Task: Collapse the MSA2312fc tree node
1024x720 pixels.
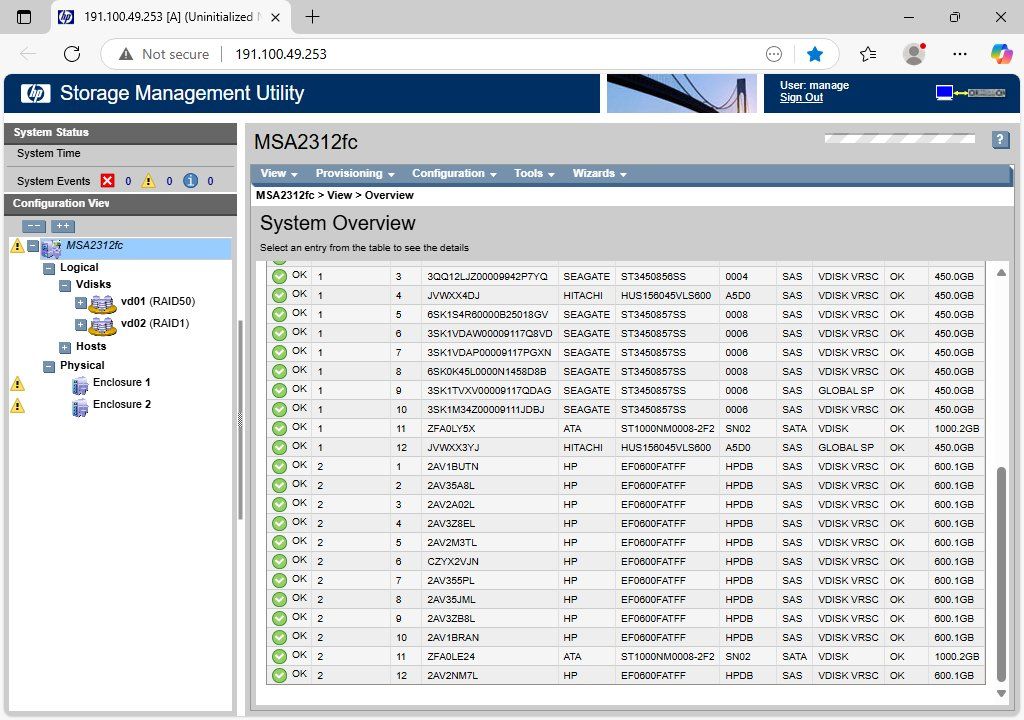Action: point(33,246)
